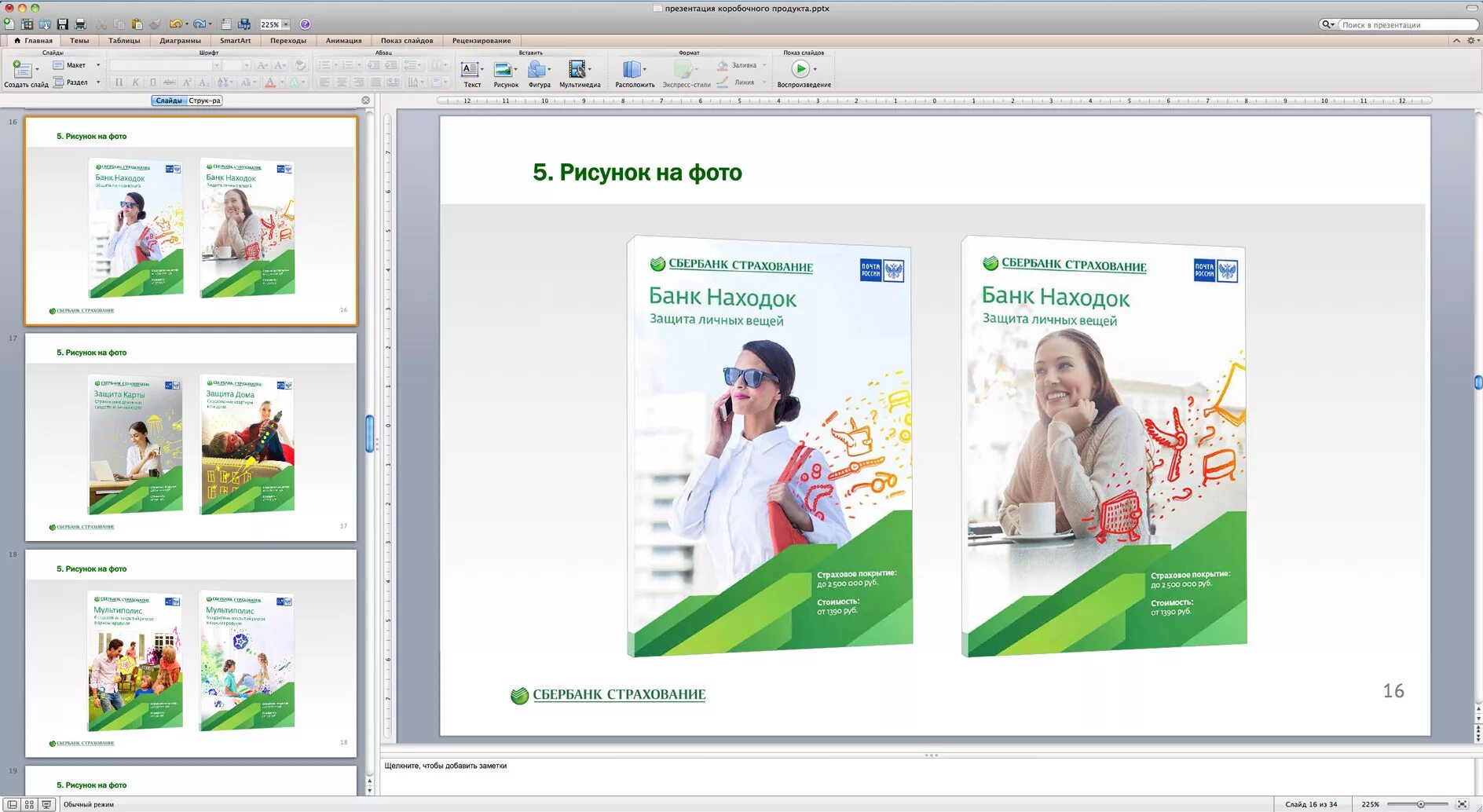The image size is (1483, 812).
Task: Expand the Макет layout dropdown
Action: pos(98,65)
